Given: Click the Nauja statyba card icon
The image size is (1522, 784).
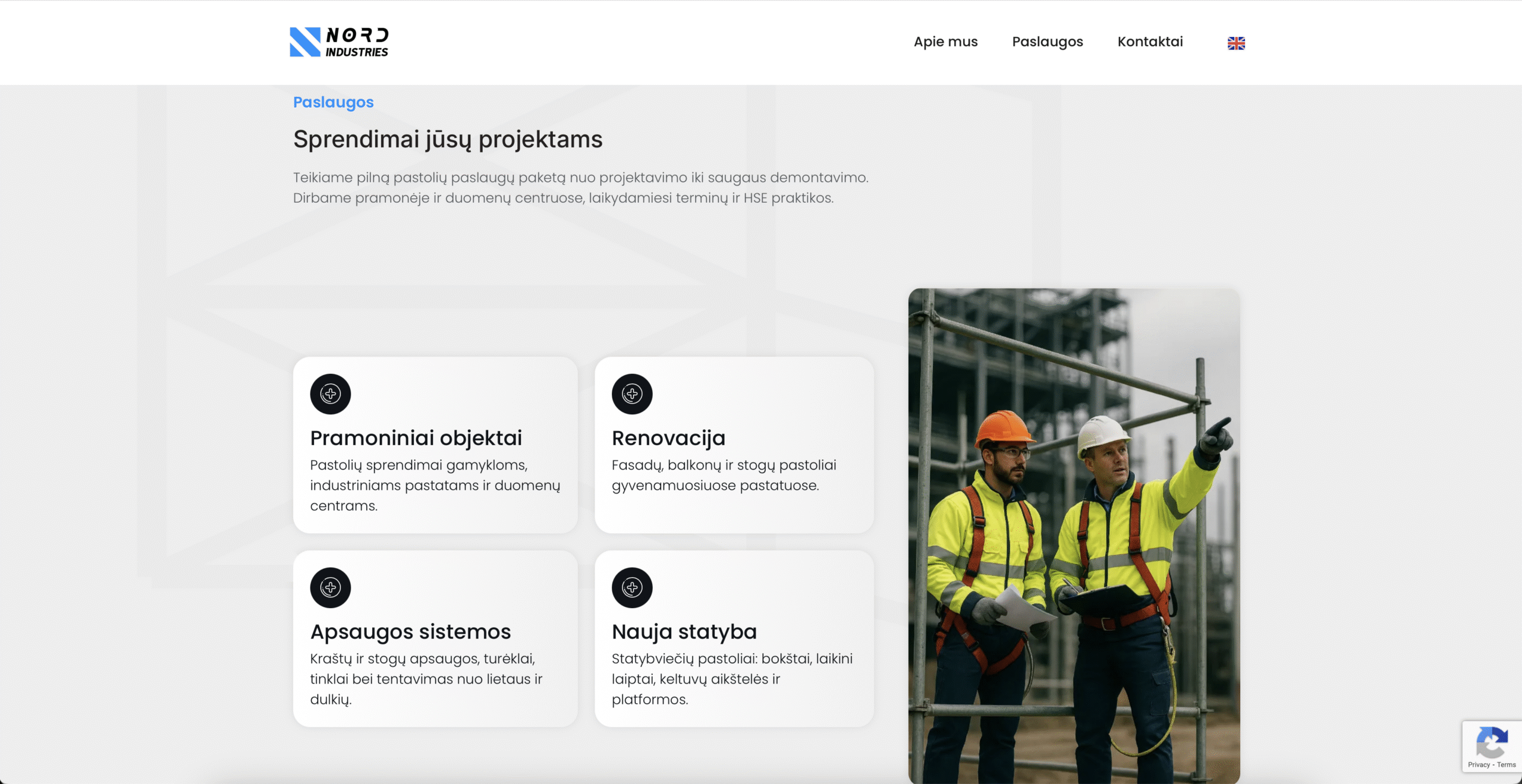Looking at the screenshot, I should (x=632, y=588).
